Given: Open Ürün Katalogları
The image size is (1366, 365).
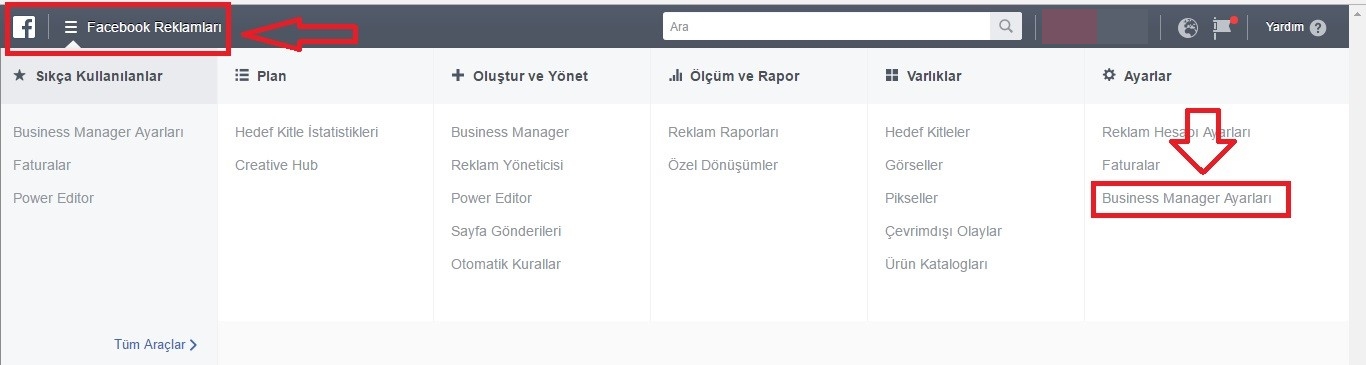Looking at the screenshot, I should pyautogui.click(x=936, y=264).
